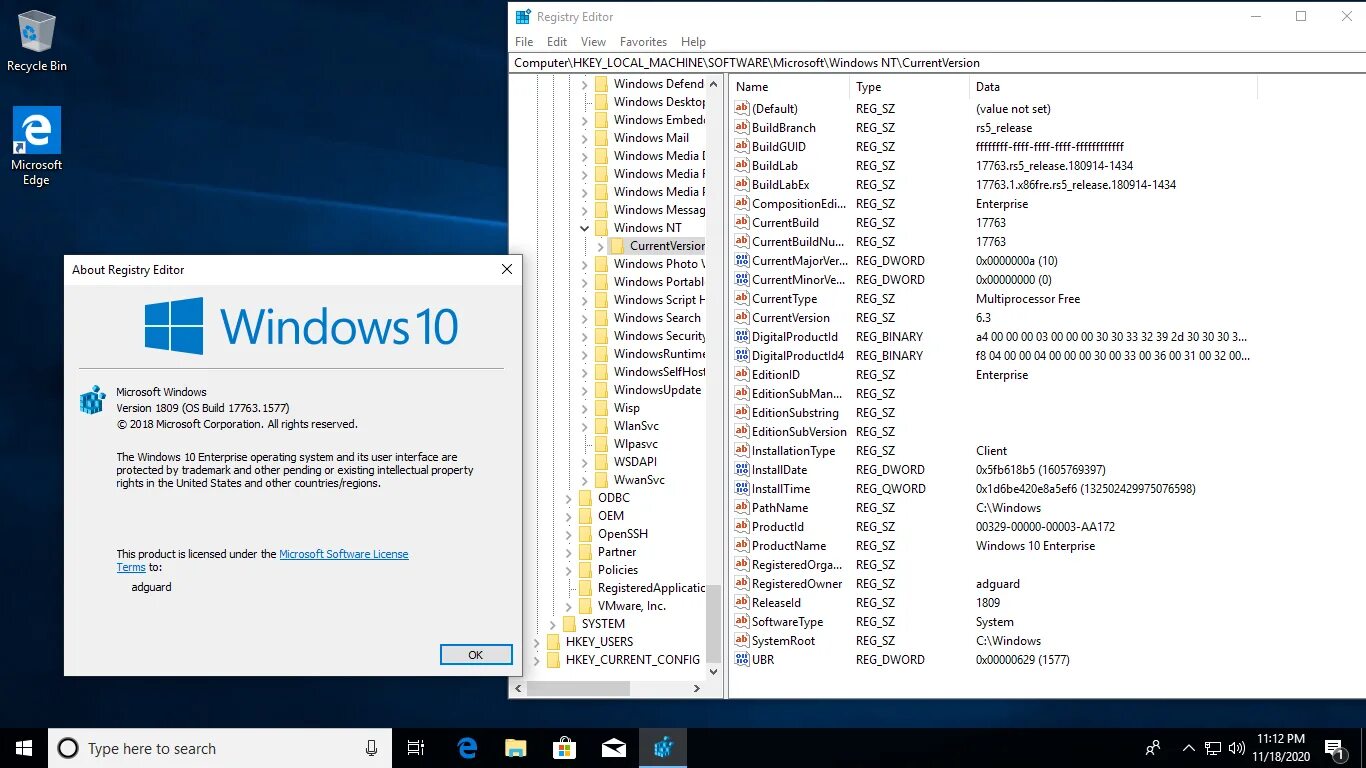Click the Data column header
The image size is (1366, 768).
tap(1113, 87)
